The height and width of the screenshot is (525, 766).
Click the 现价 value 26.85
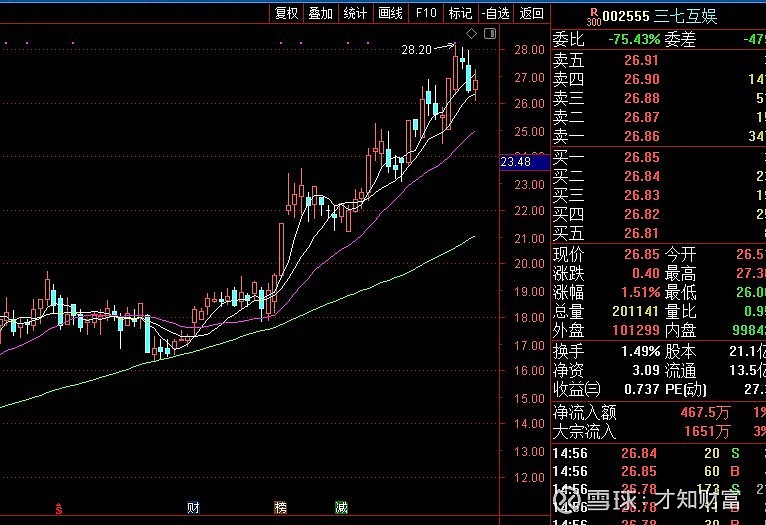pyautogui.click(x=641, y=254)
